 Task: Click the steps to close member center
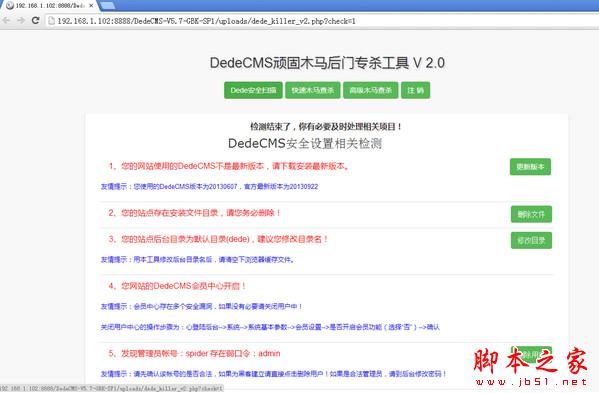click(x=270, y=327)
